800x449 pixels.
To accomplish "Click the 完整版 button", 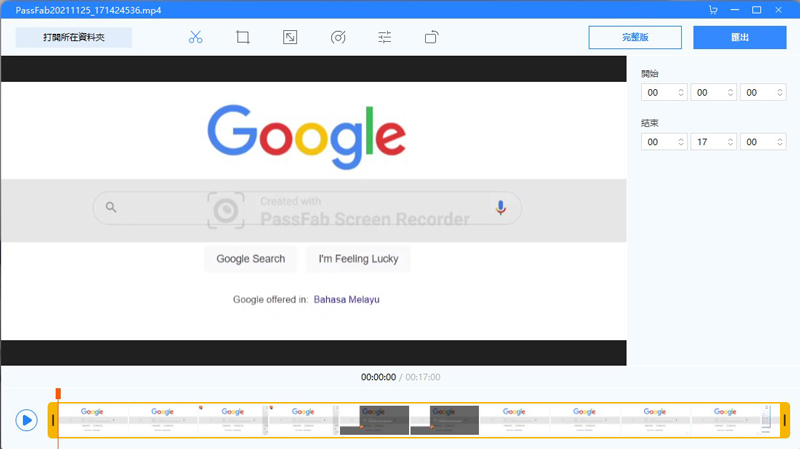I will [x=635, y=37].
